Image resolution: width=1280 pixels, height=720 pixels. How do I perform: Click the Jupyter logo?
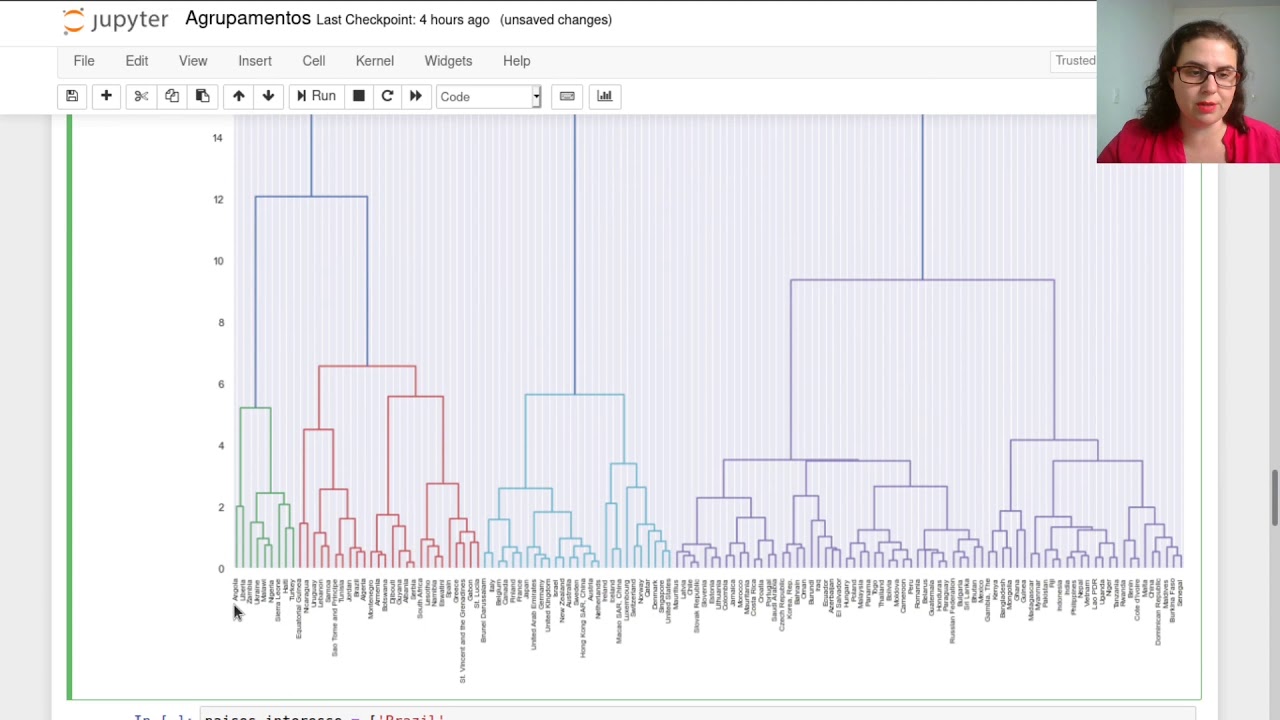tap(115, 20)
